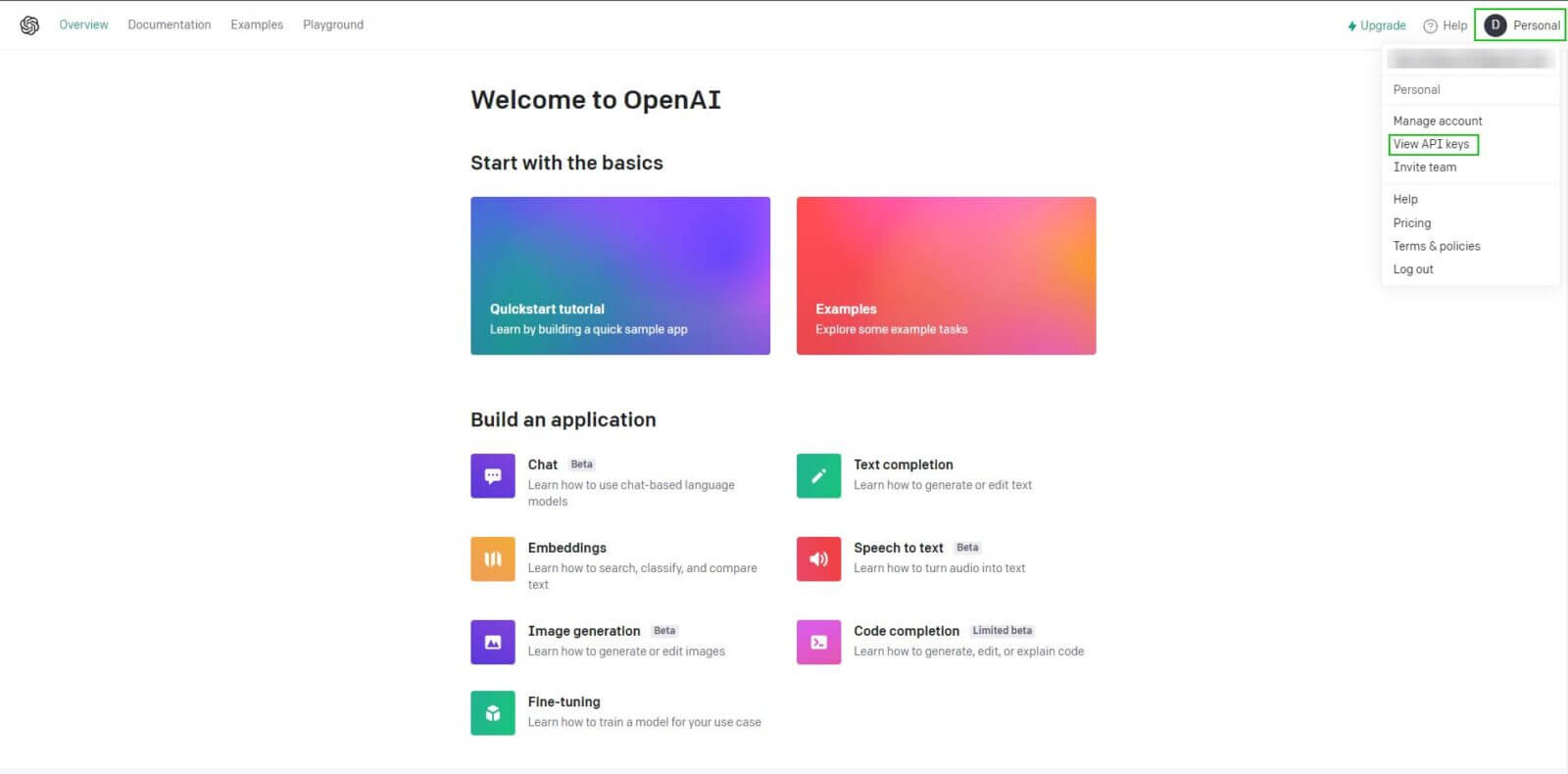1568x774 pixels.
Task: Open the Documentation tab
Action: coord(170,24)
